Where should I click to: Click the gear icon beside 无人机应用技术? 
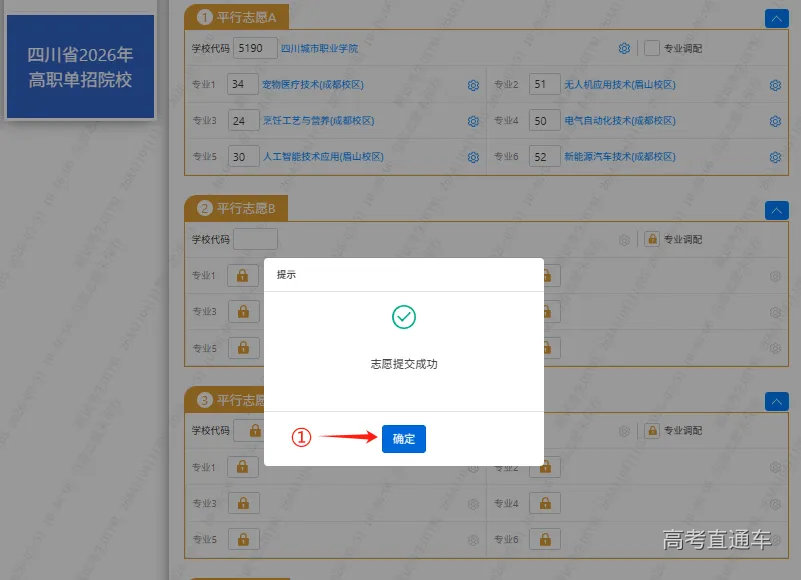coord(774,85)
